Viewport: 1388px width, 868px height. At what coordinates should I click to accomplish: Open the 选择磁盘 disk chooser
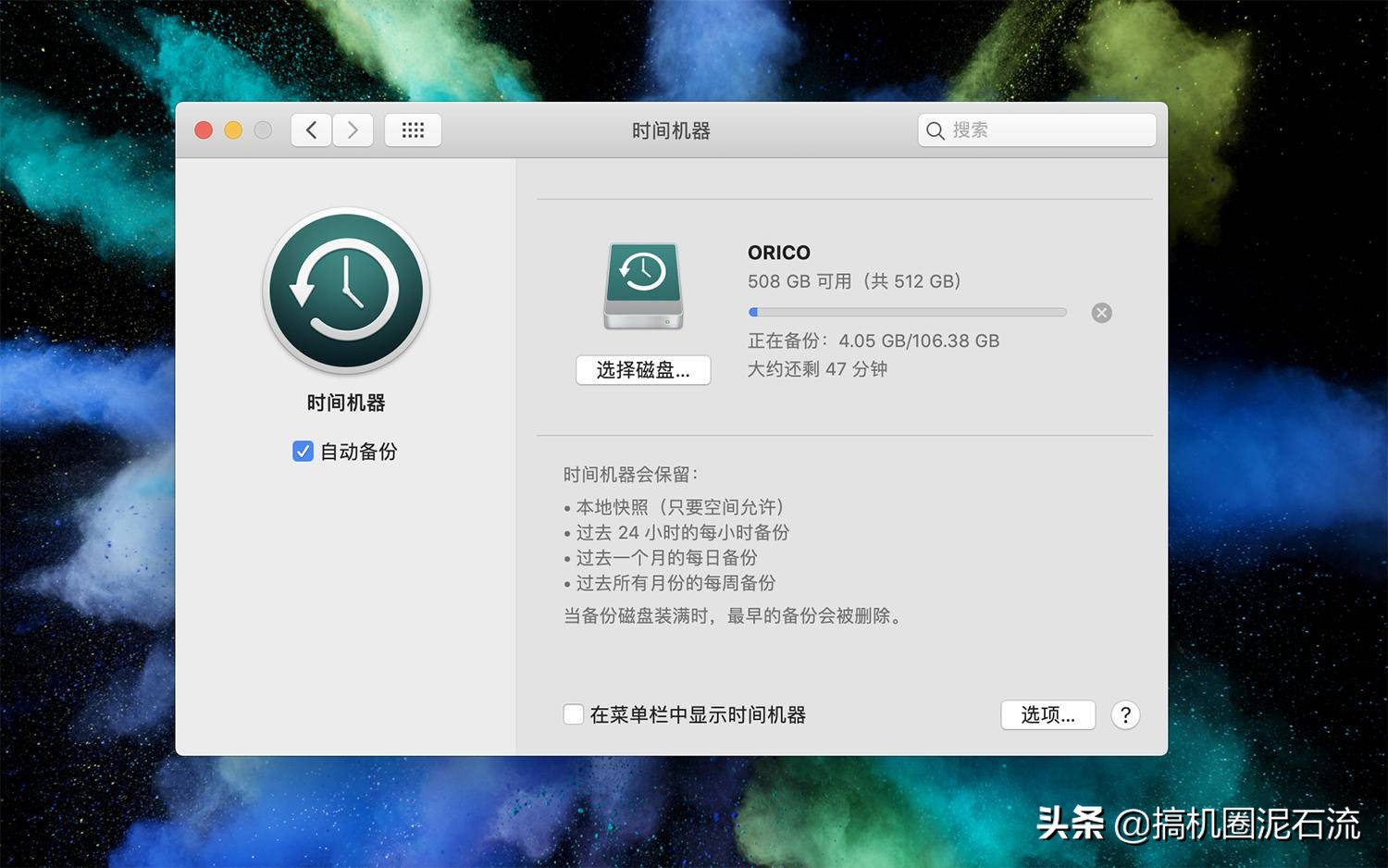click(643, 370)
